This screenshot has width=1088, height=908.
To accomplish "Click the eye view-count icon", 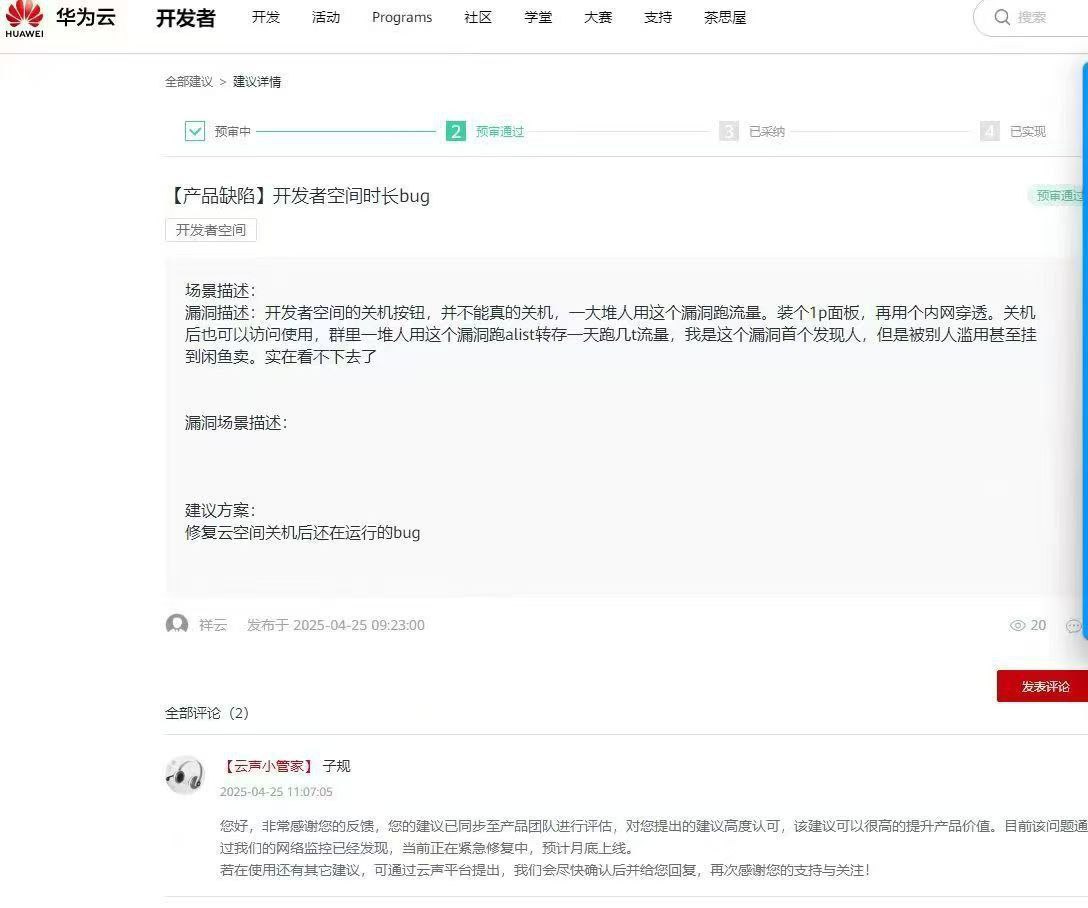I will coord(1017,625).
